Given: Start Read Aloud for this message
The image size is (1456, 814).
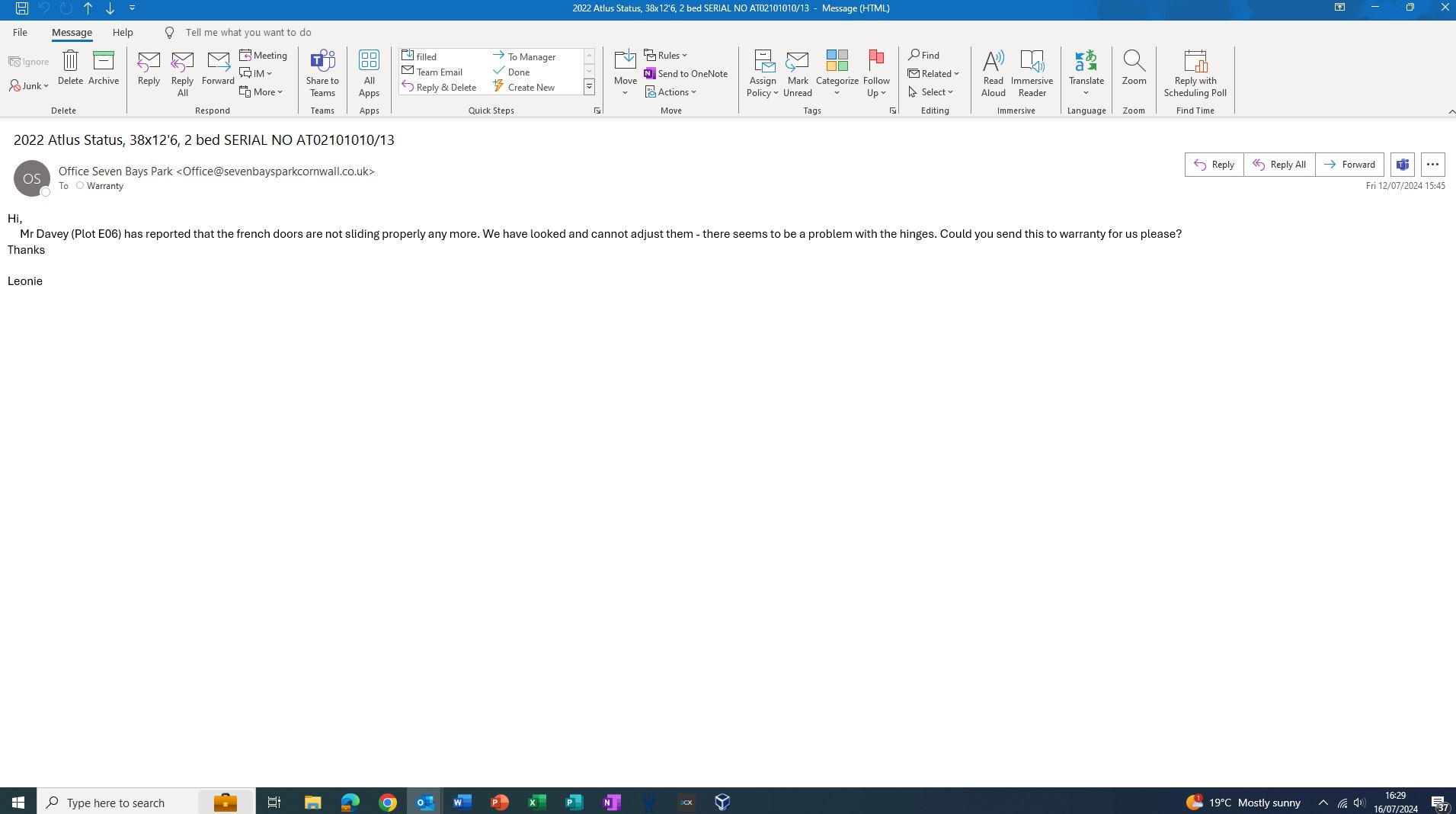Looking at the screenshot, I should point(993,72).
